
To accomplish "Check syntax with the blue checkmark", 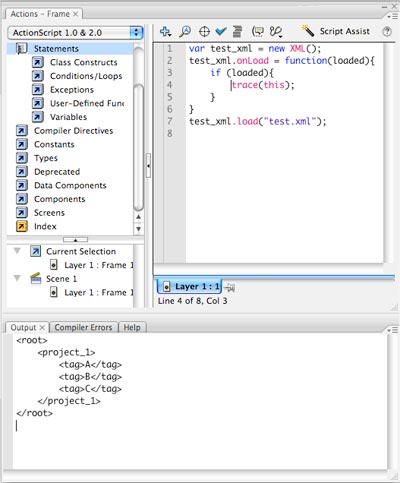I will [221, 32].
